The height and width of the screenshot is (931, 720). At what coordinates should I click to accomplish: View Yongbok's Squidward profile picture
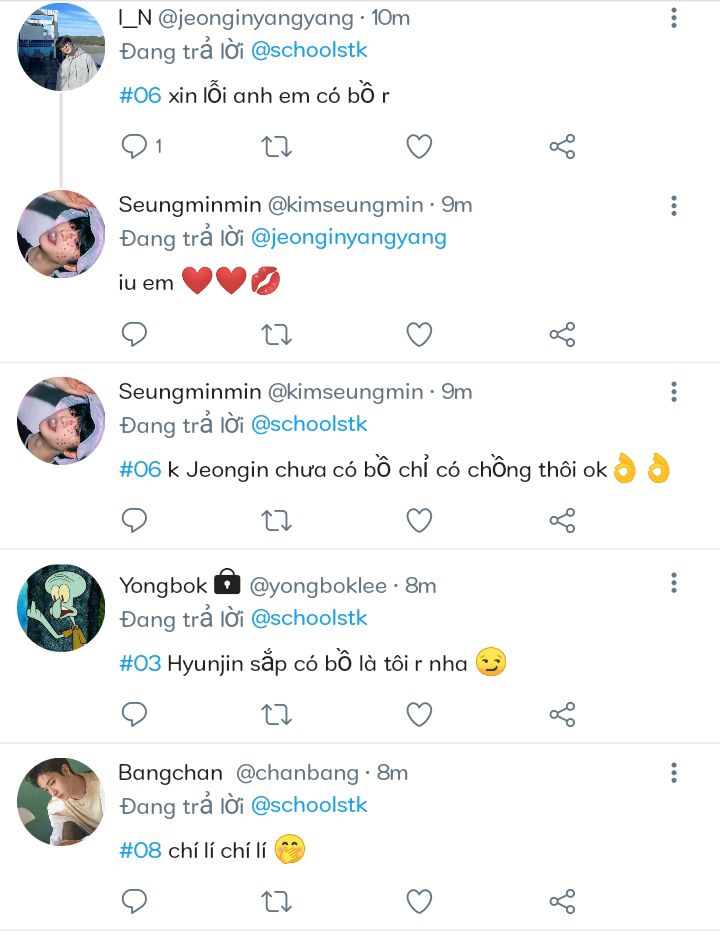[61, 607]
